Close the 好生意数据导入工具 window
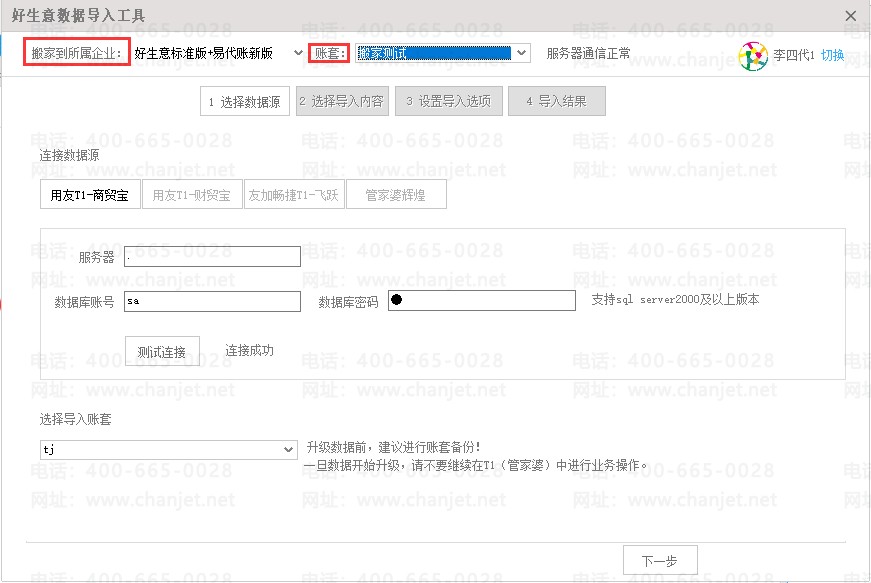Image resolution: width=871 pixels, height=583 pixels. tap(850, 16)
